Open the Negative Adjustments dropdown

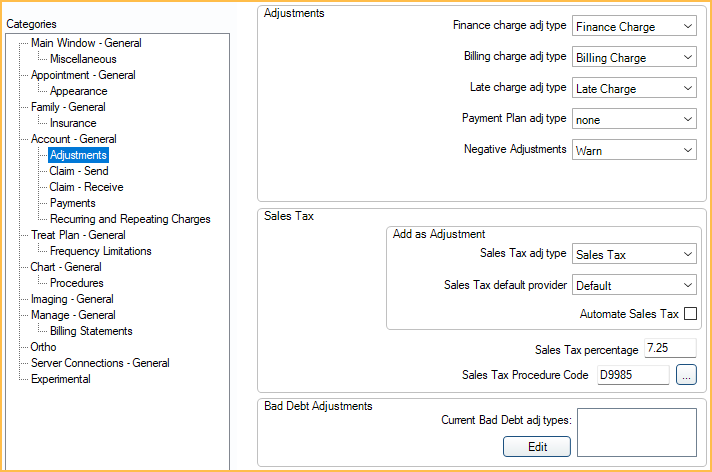tap(634, 150)
